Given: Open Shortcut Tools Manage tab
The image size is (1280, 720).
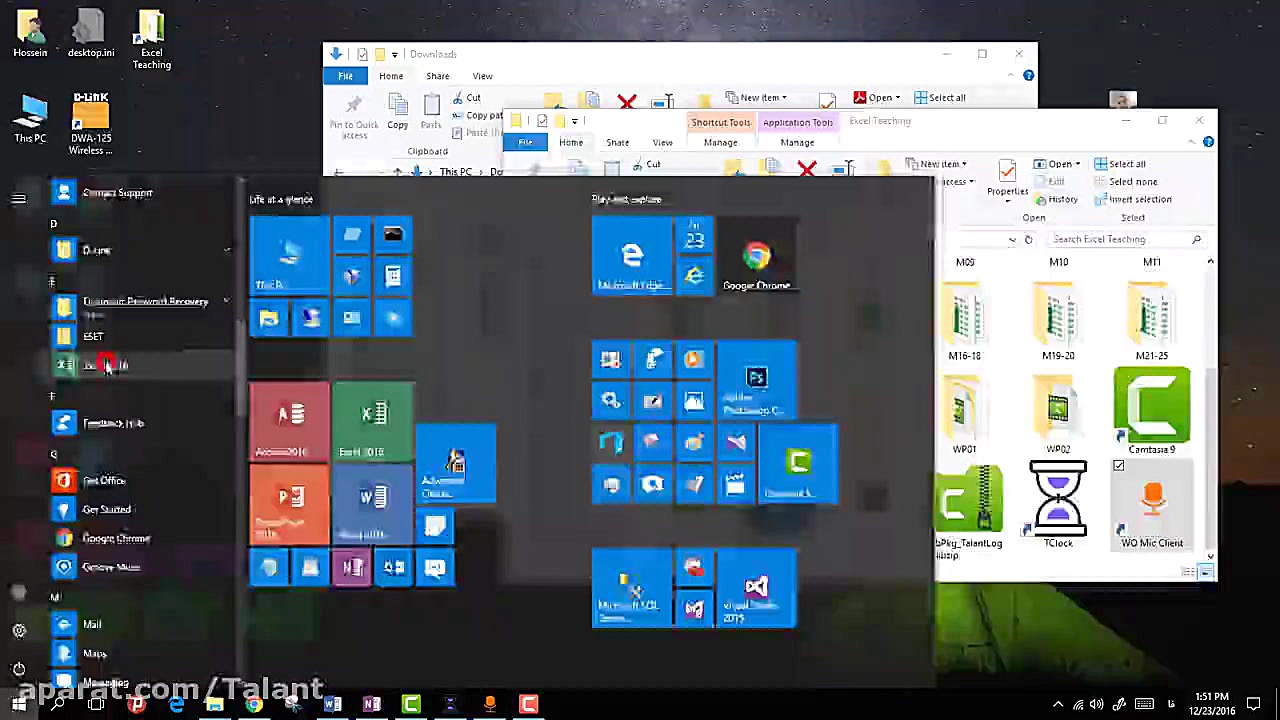Looking at the screenshot, I should [720, 142].
